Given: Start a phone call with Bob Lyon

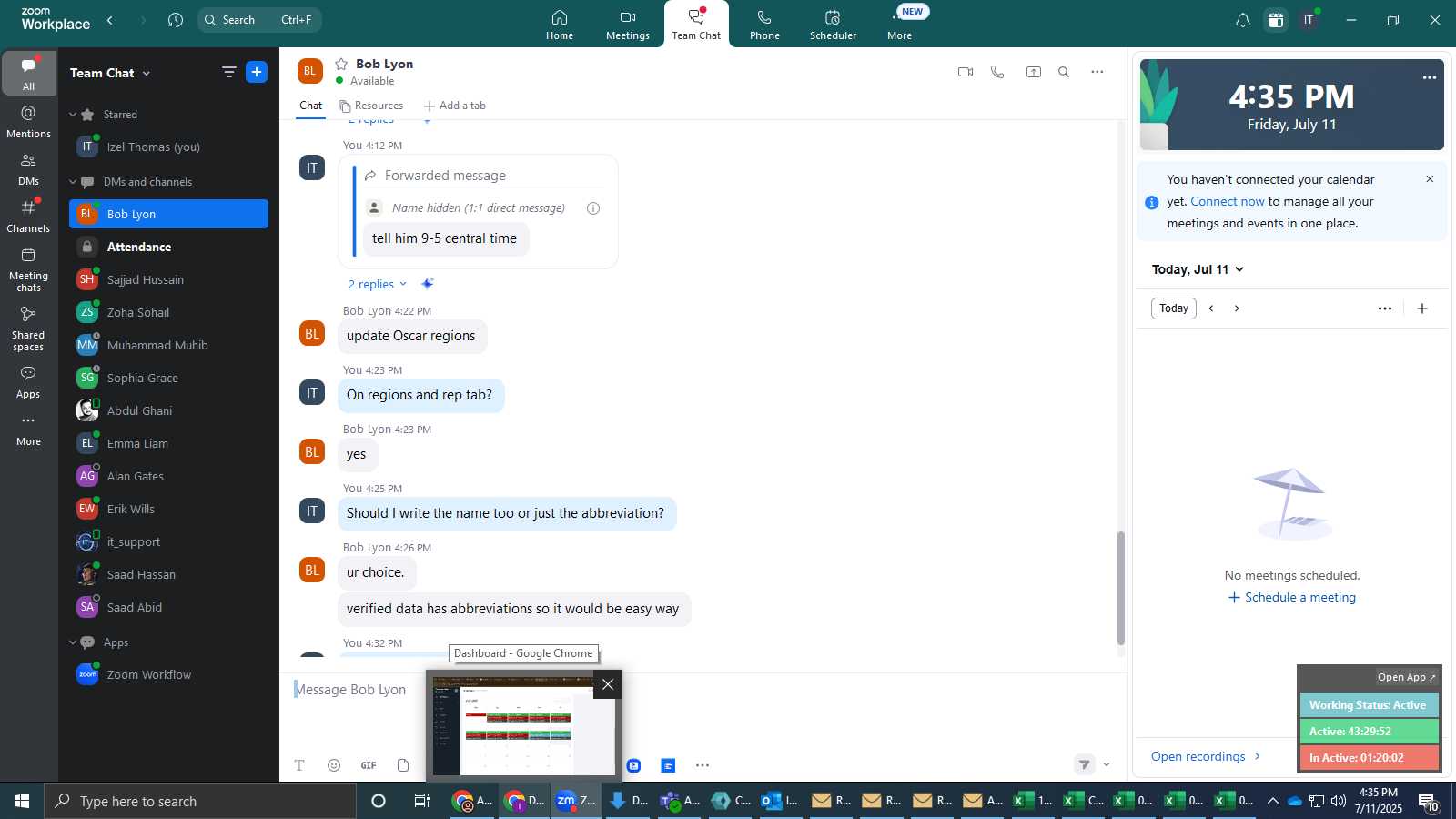Looking at the screenshot, I should (x=997, y=72).
